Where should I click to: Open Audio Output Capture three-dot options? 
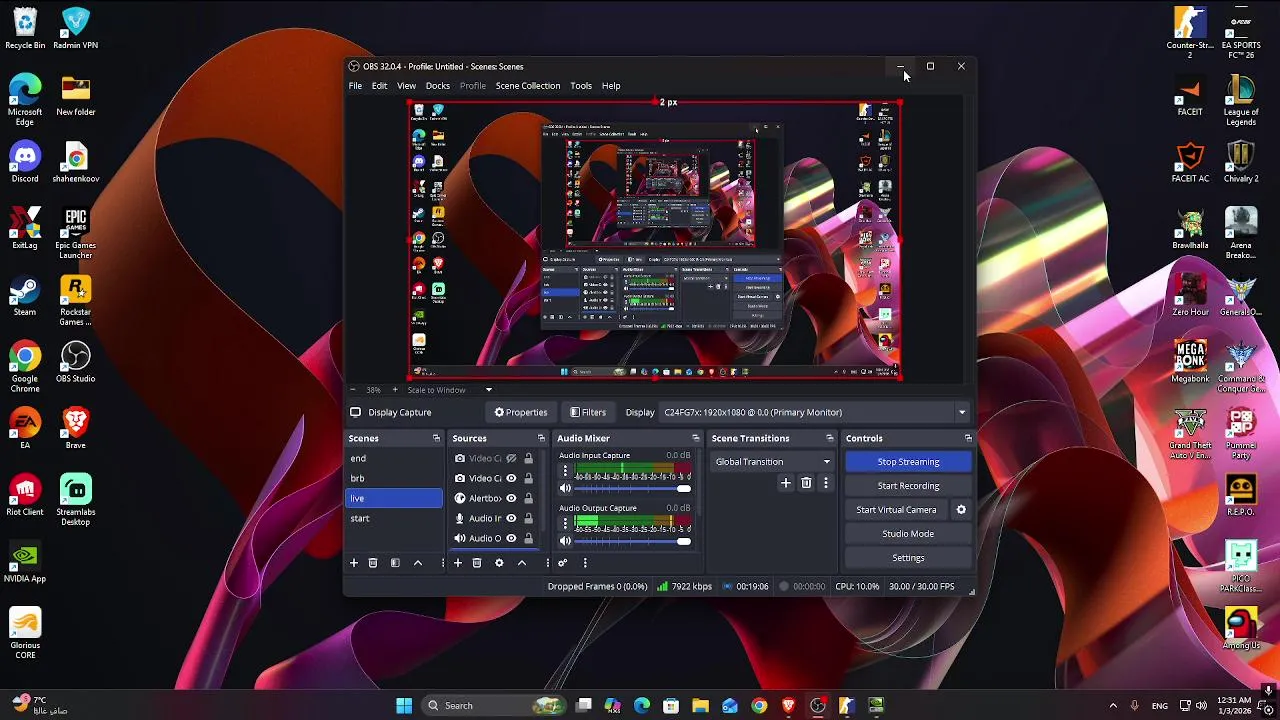[x=565, y=523]
